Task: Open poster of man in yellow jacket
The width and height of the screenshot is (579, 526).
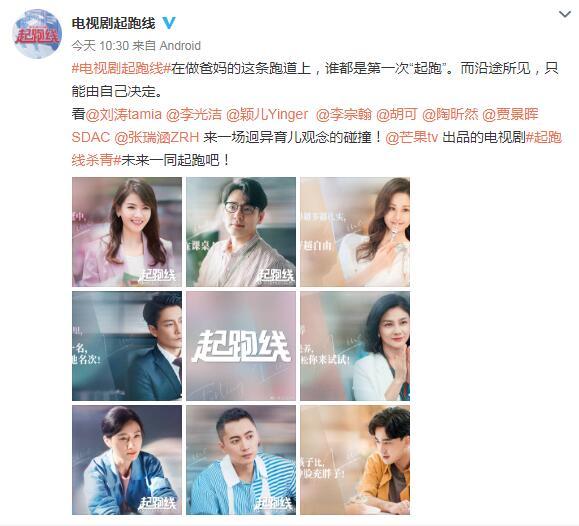Action: click(355, 460)
